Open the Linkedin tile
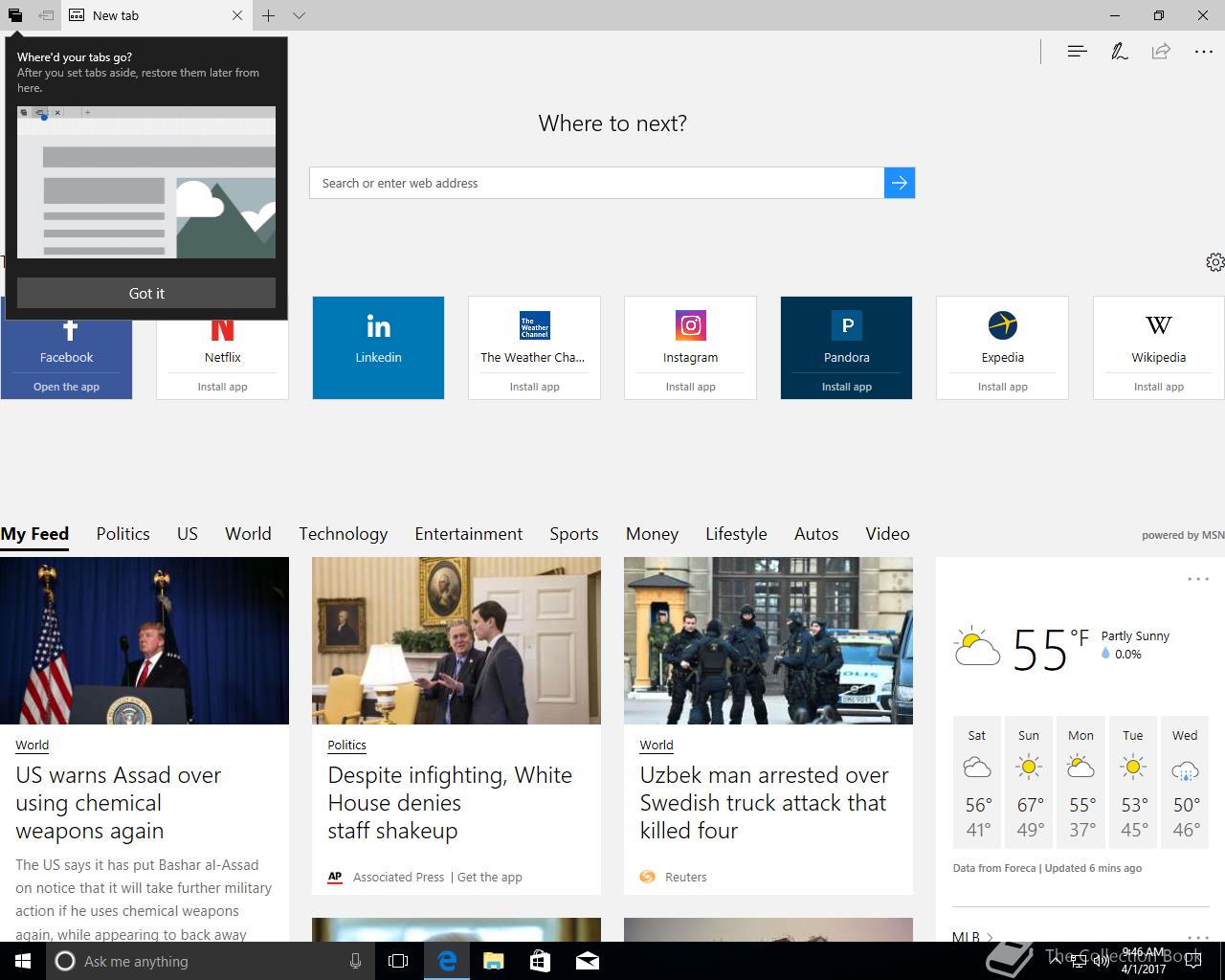The image size is (1225, 980). coord(378,347)
